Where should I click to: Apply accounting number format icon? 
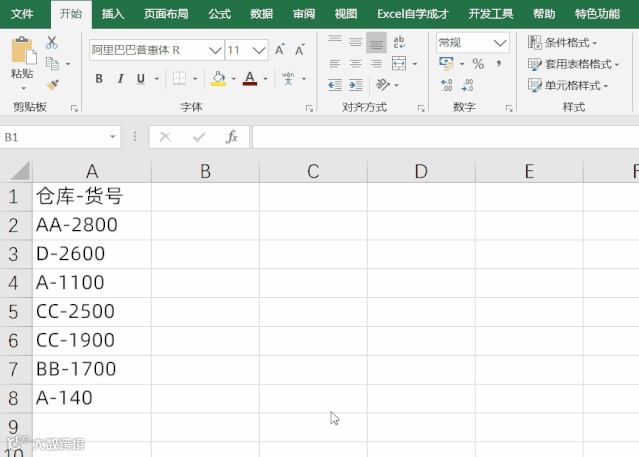click(447, 63)
